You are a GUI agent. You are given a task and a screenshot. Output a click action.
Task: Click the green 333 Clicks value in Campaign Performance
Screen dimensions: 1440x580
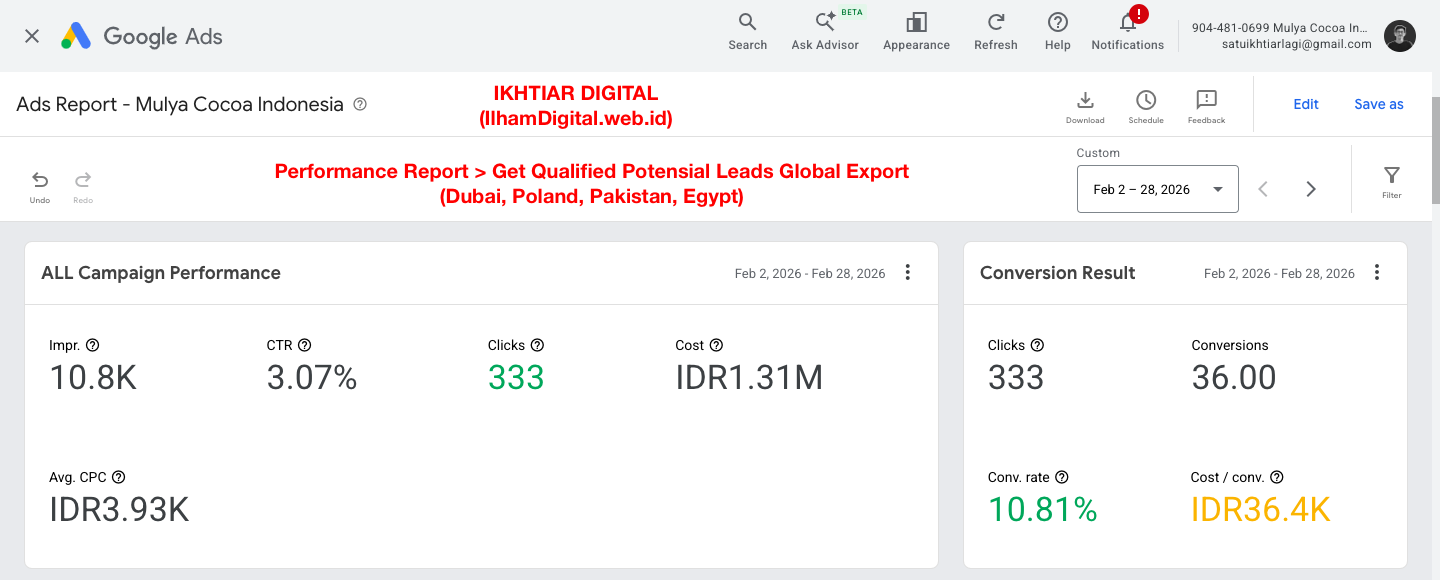click(516, 378)
